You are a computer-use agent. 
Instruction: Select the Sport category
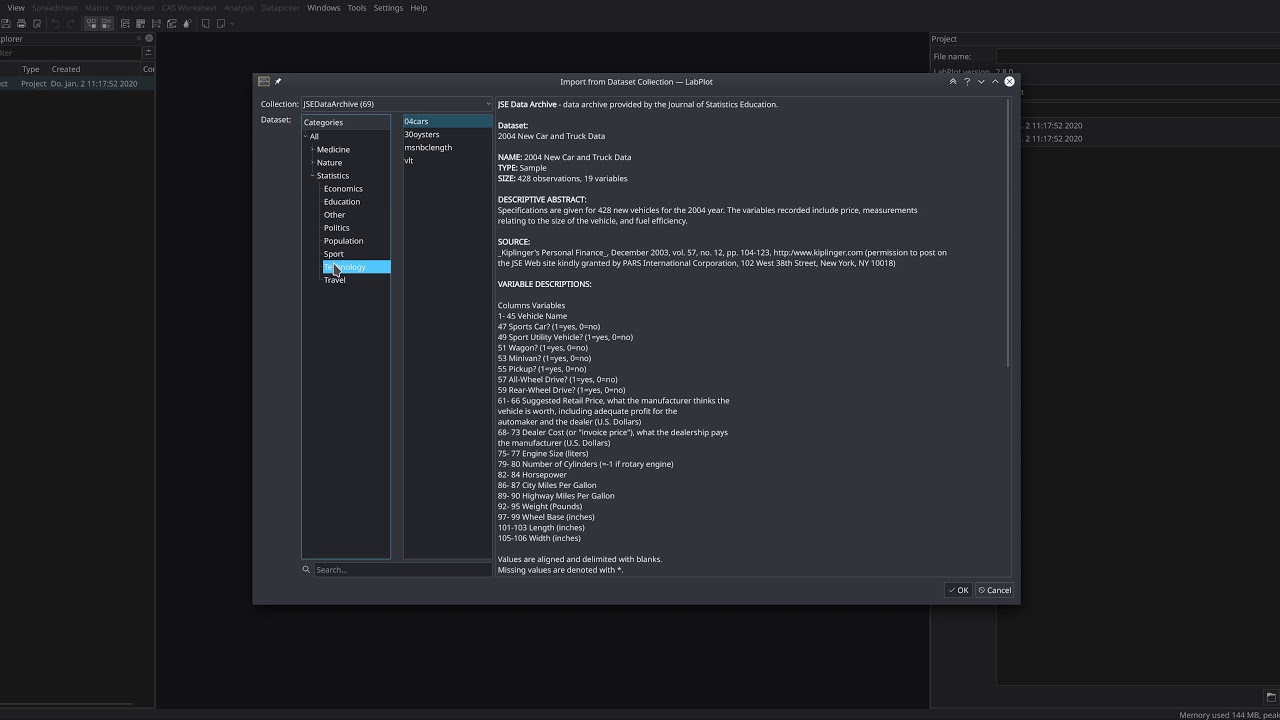333,253
